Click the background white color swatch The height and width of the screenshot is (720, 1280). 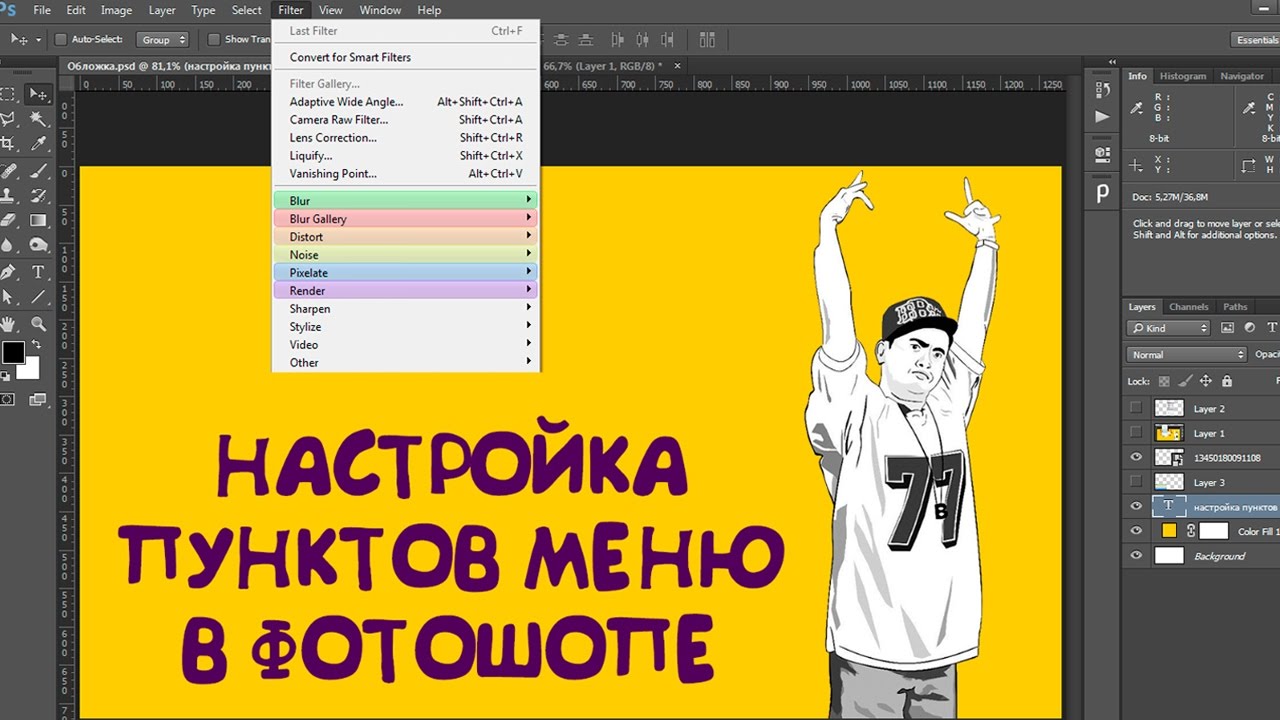point(28,368)
